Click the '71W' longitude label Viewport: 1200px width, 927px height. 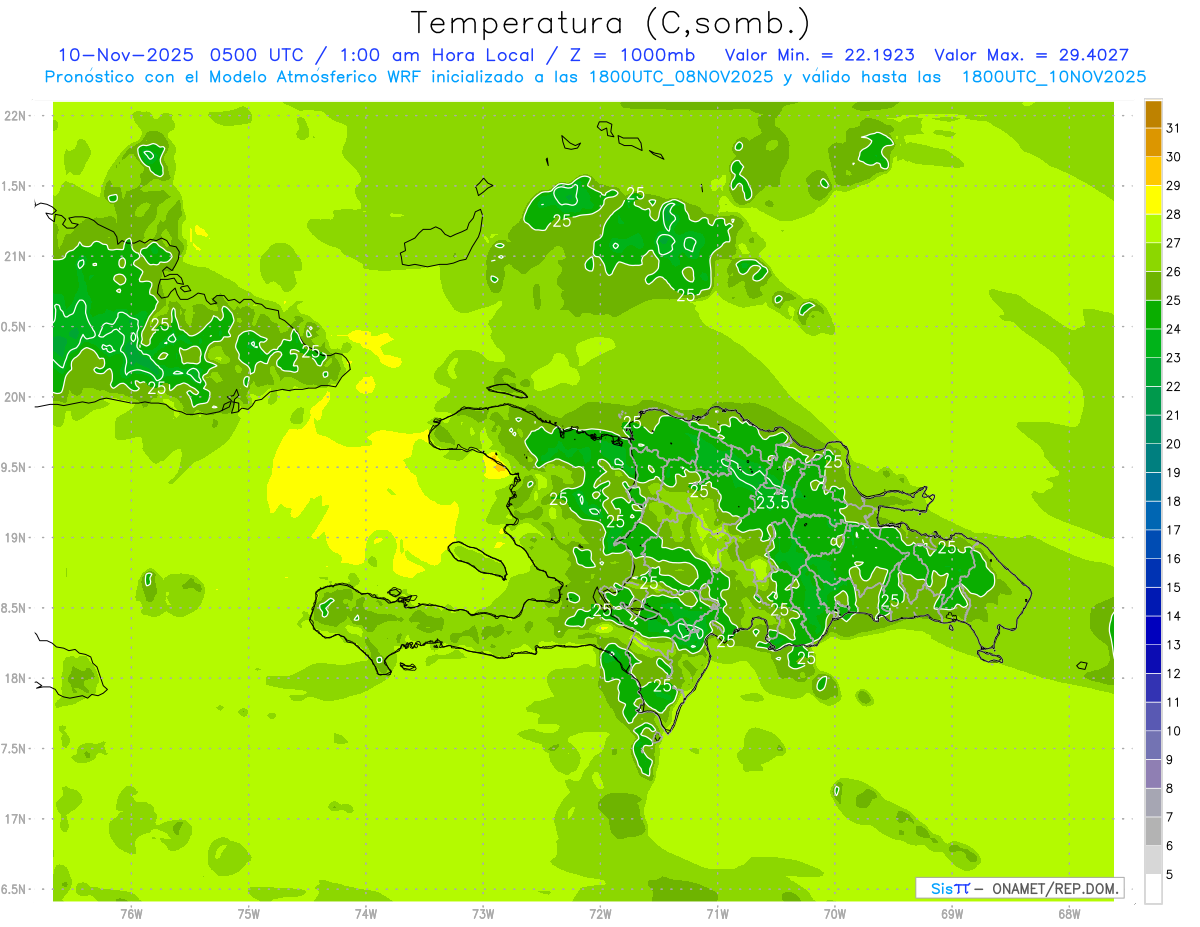(x=717, y=913)
